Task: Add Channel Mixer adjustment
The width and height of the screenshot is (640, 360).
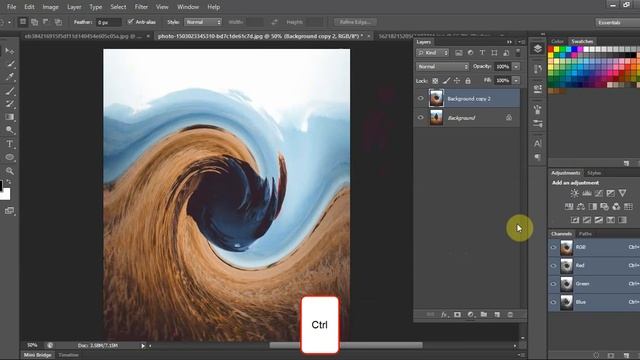Action: tap(616, 207)
